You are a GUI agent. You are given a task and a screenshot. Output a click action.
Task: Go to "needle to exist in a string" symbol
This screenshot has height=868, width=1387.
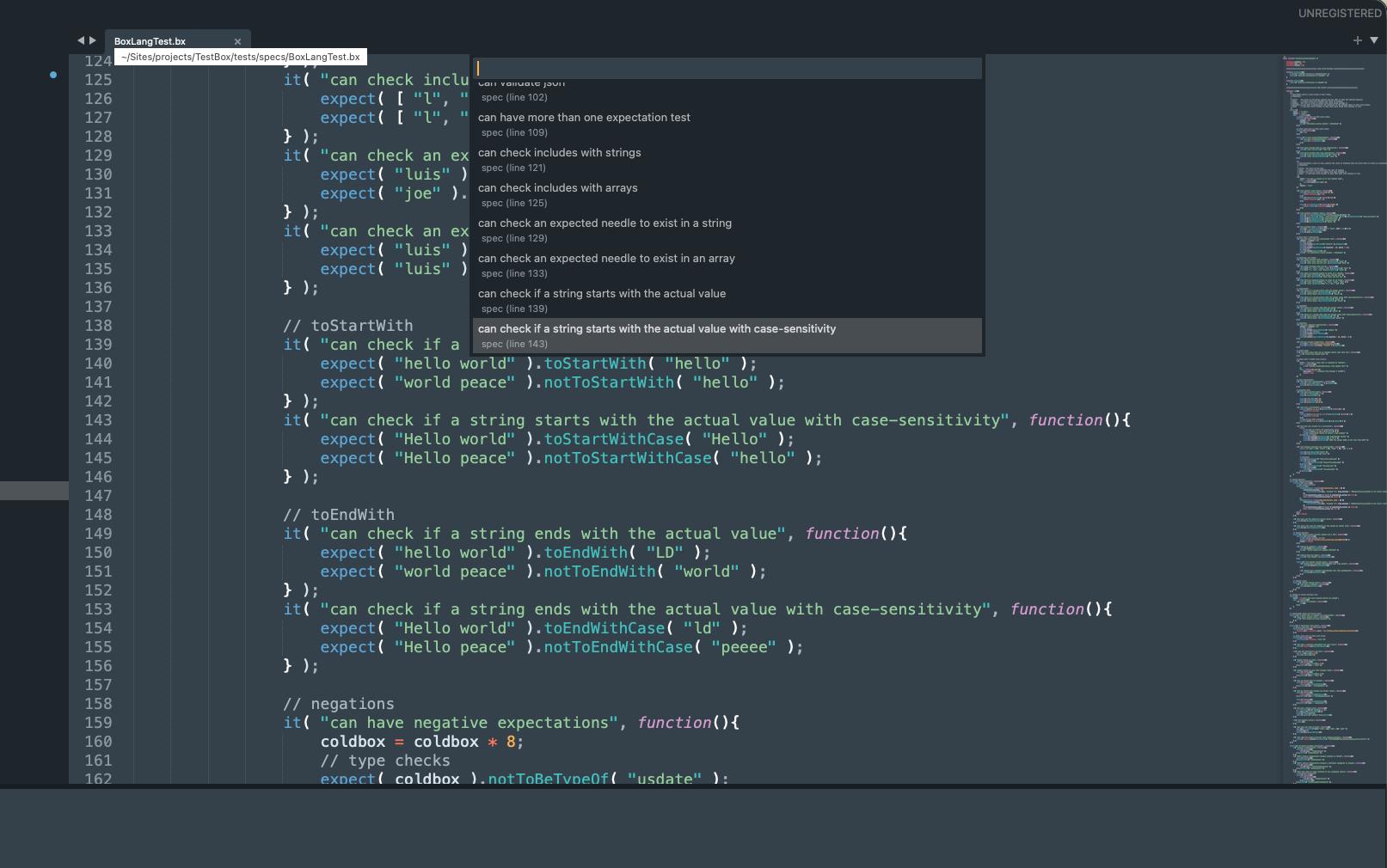coord(727,230)
